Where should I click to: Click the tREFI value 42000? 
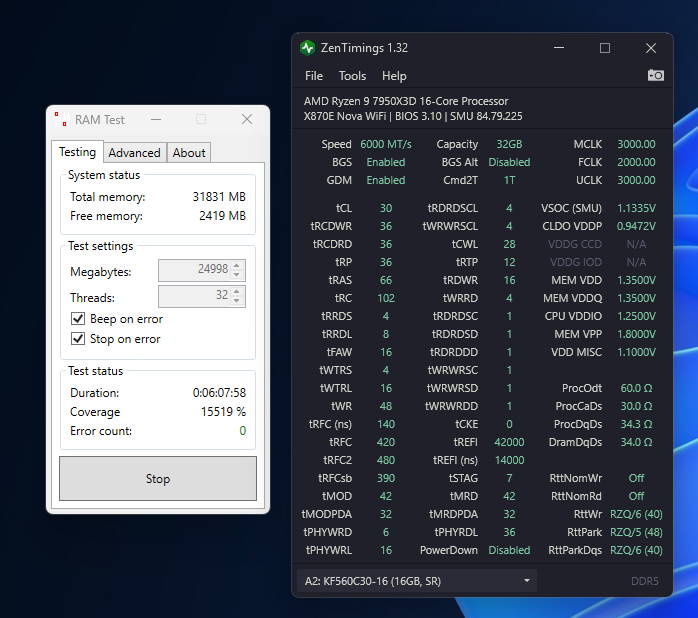pyautogui.click(x=509, y=442)
